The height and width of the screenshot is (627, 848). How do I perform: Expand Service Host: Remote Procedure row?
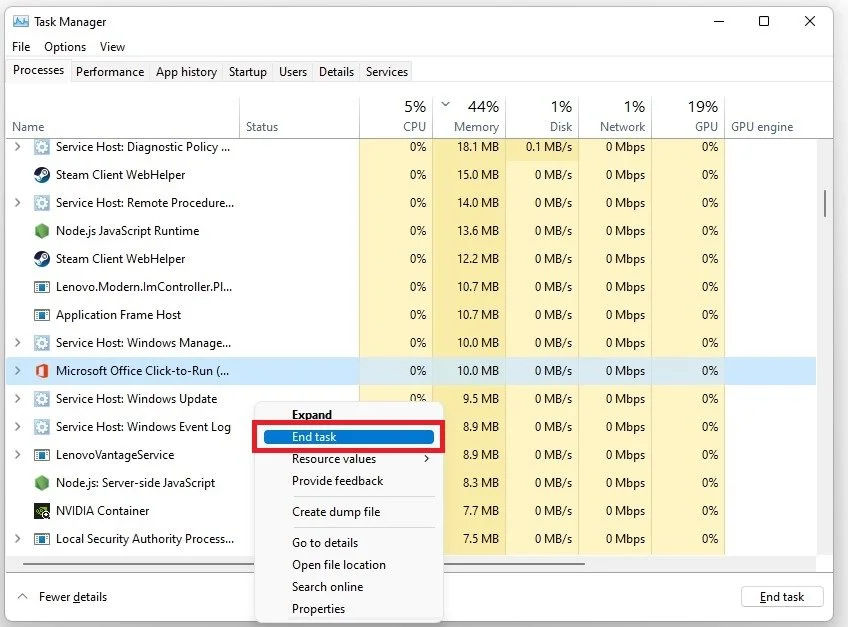(x=17, y=203)
